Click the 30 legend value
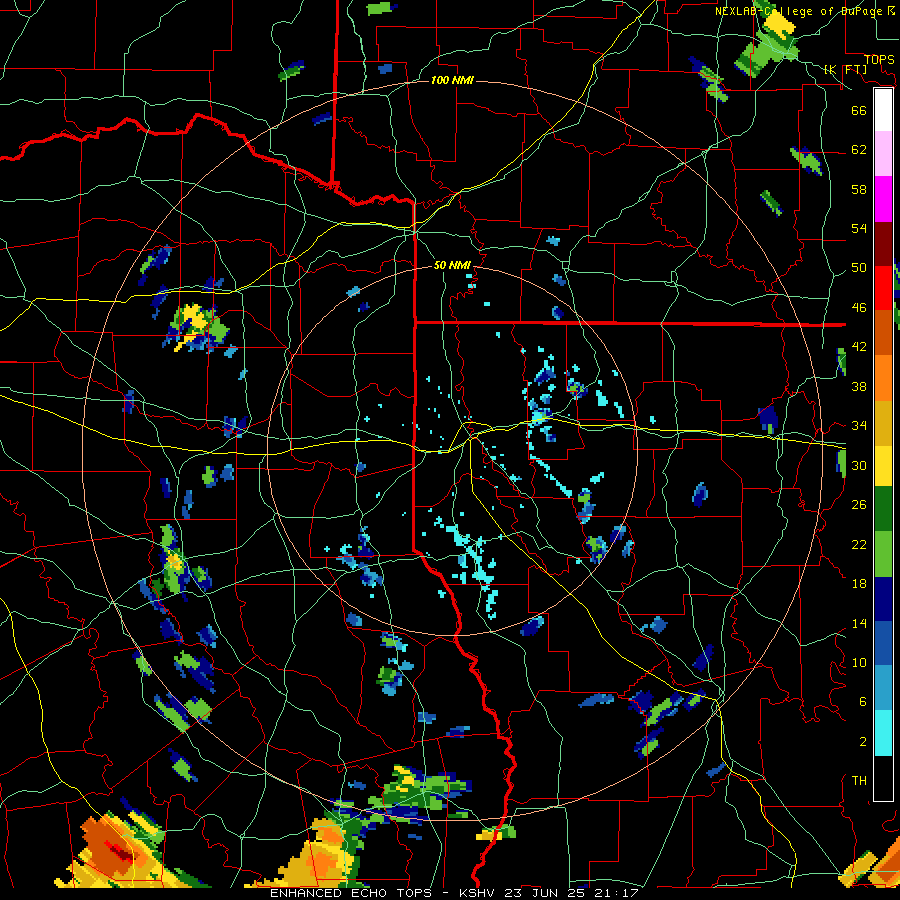Screen dimensions: 900x900 (x=859, y=465)
